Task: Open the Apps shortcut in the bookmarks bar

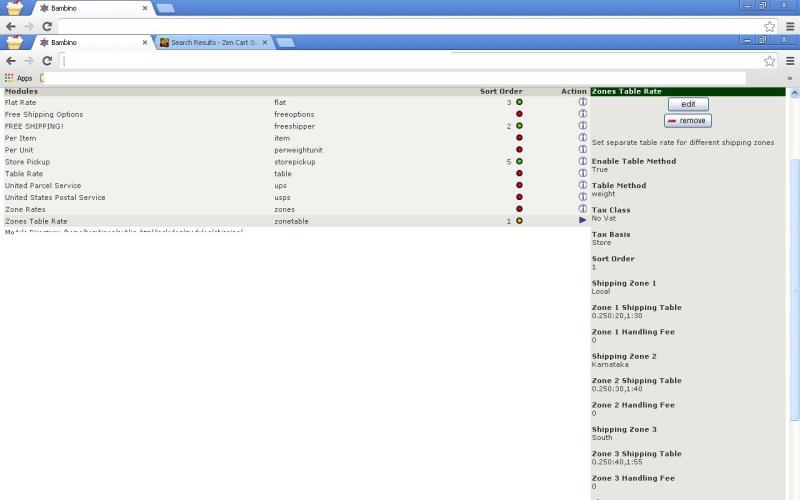Action: point(19,78)
